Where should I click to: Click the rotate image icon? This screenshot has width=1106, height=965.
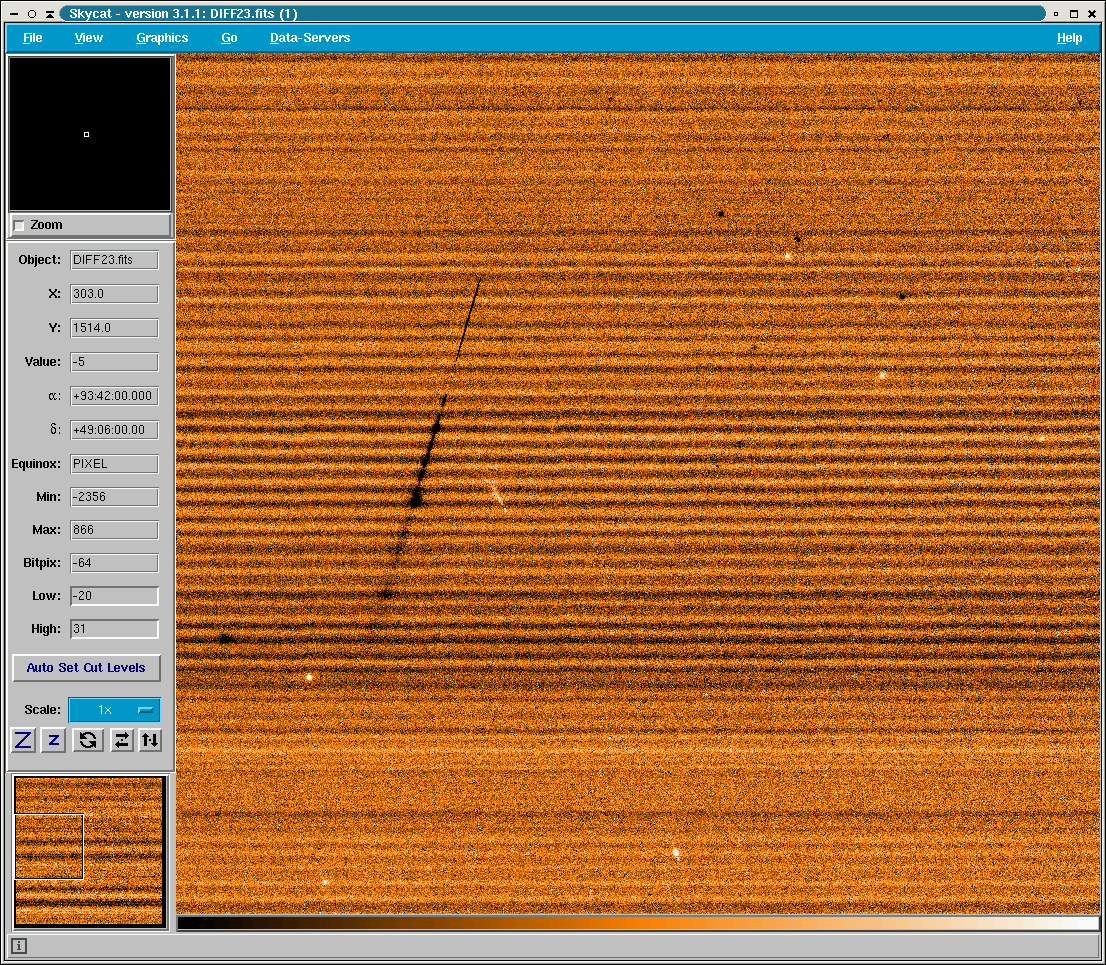click(88, 740)
